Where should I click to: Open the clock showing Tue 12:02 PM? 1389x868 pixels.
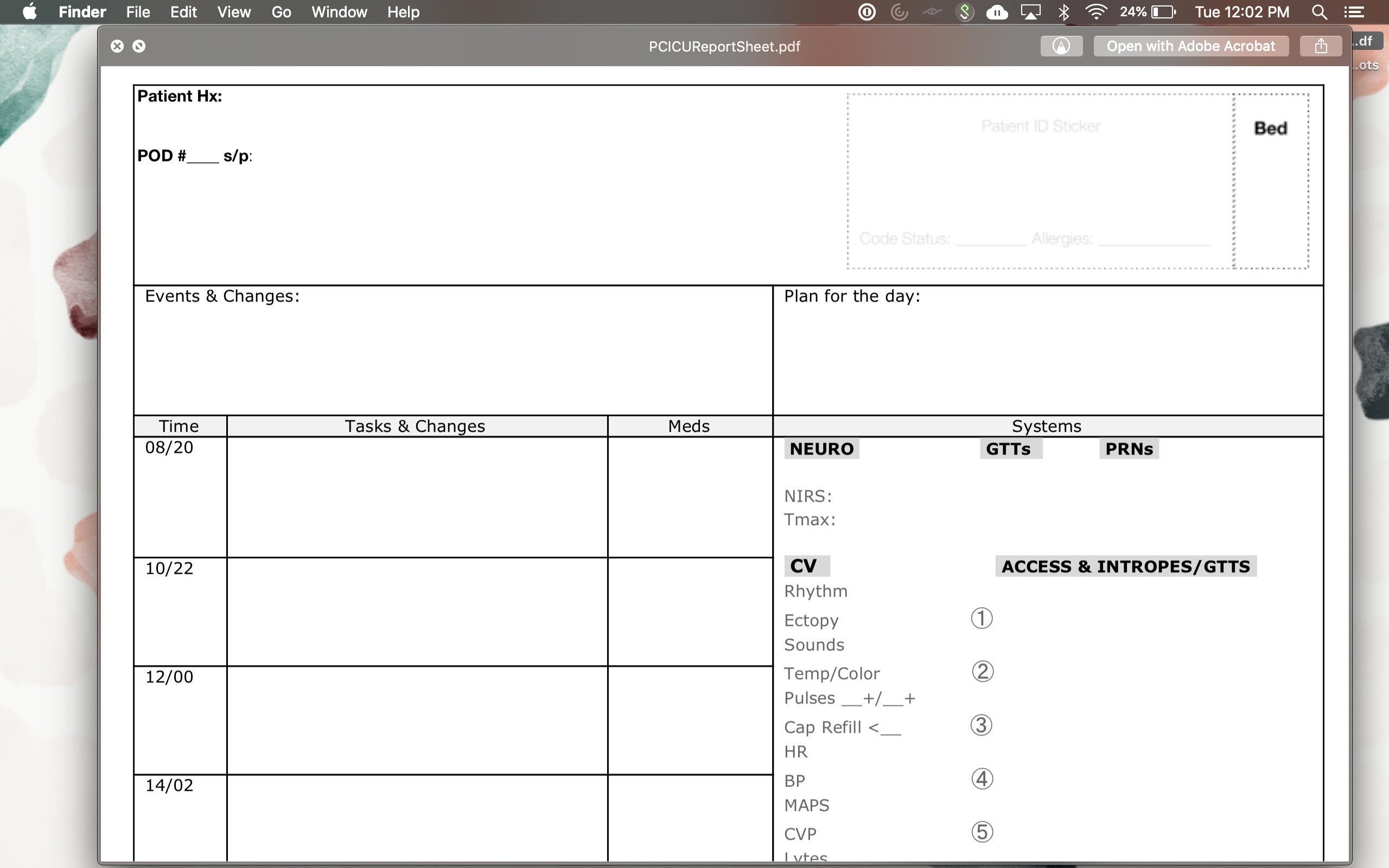click(x=1242, y=12)
